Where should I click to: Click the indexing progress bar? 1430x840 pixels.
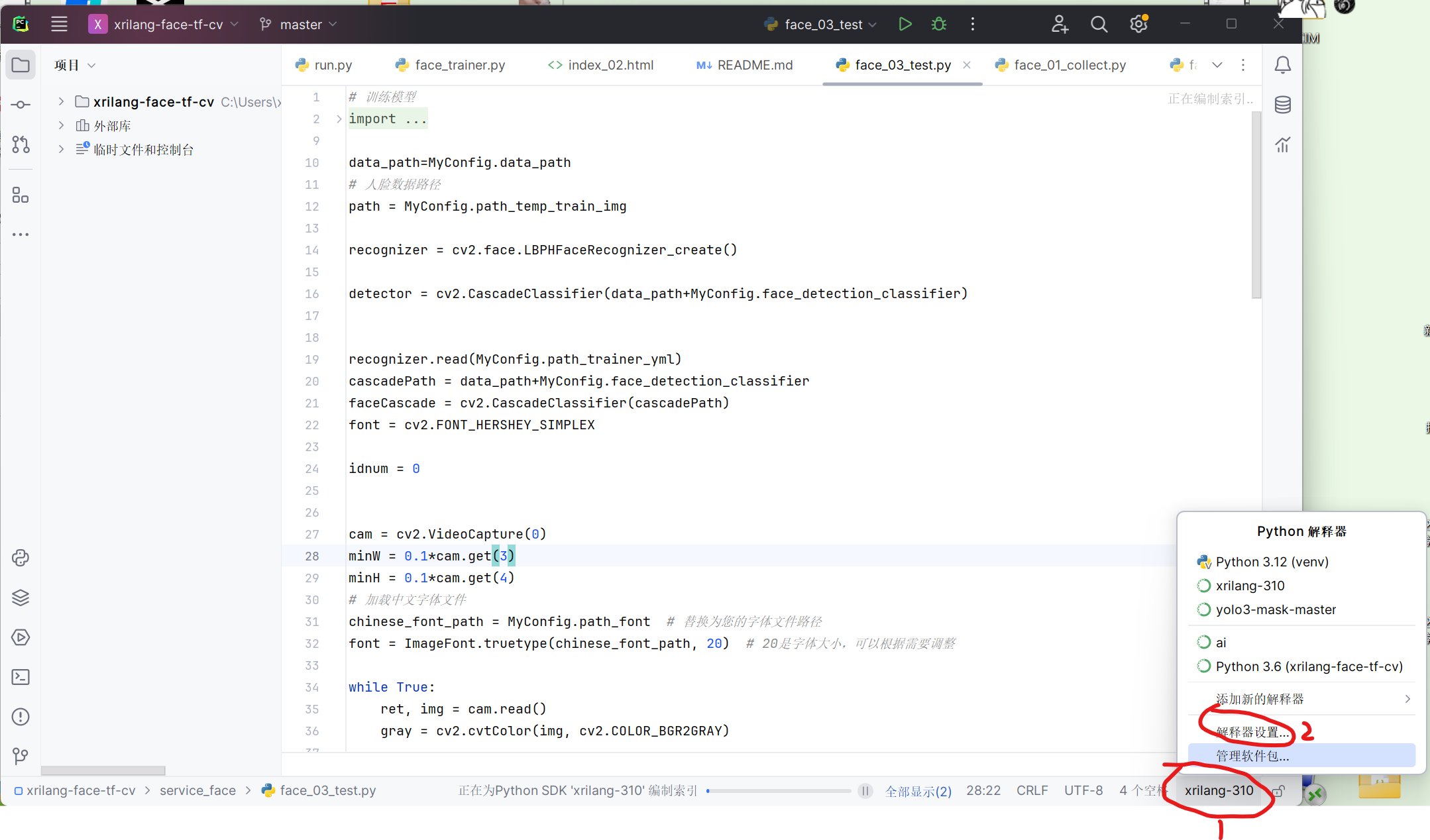tap(779, 791)
